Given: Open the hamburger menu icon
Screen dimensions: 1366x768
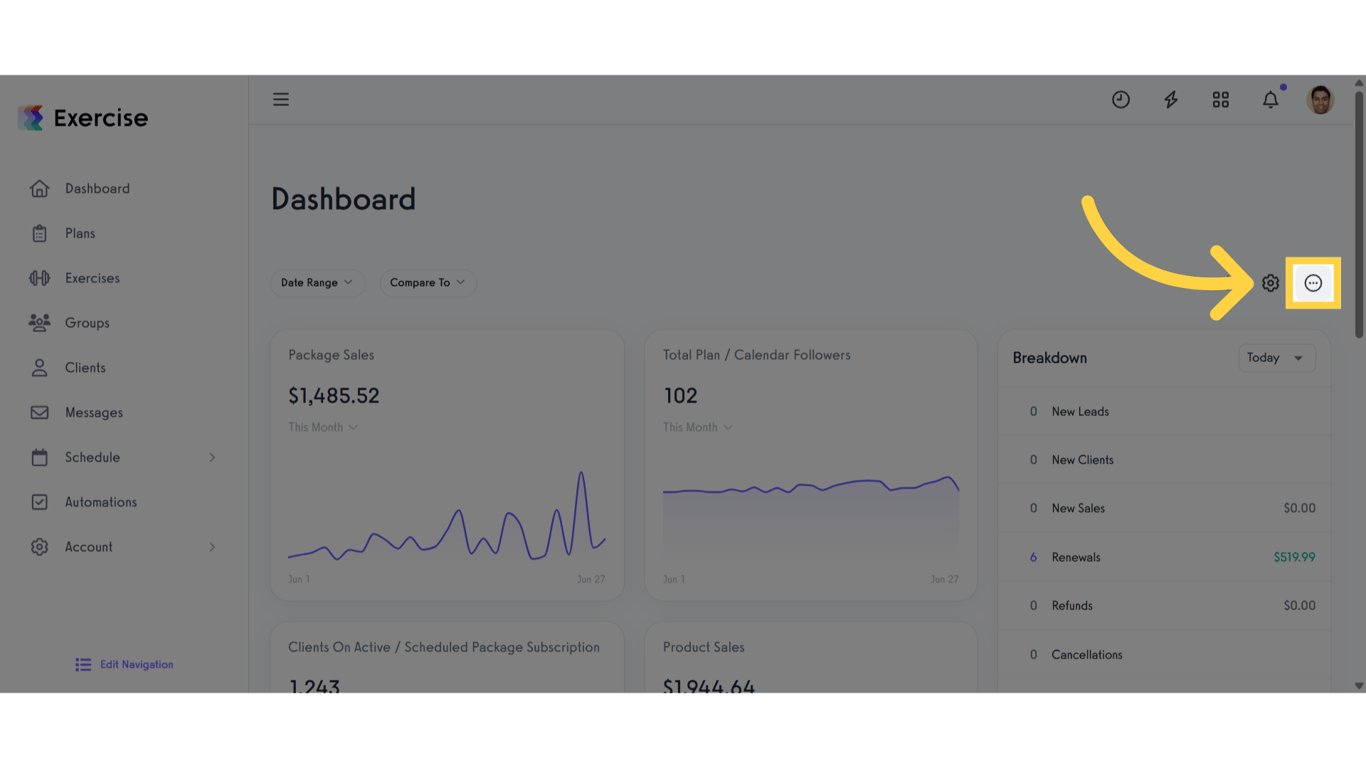Looking at the screenshot, I should (x=281, y=100).
